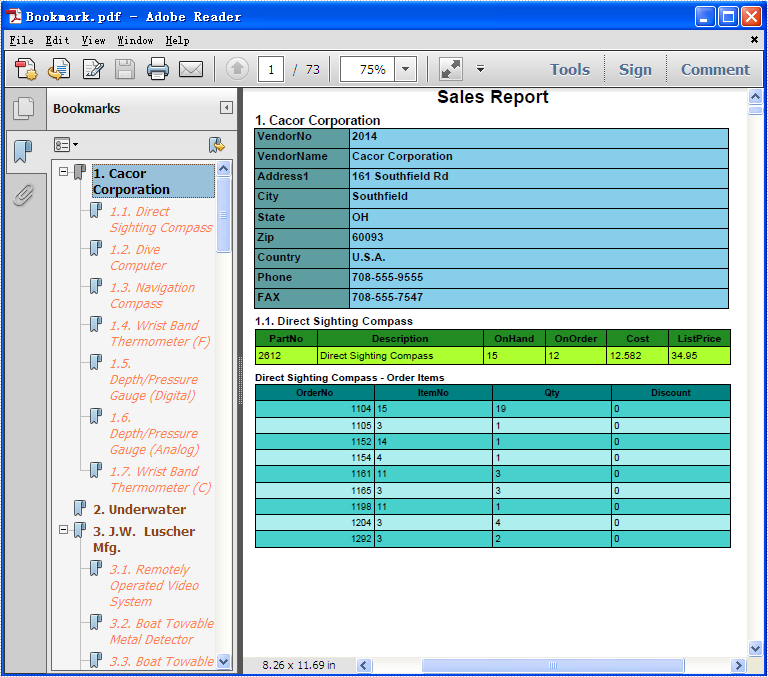Select bookmark '1.3. Navigation Compass'
The width and height of the screenshot is (768, 677).
point(152,295)
